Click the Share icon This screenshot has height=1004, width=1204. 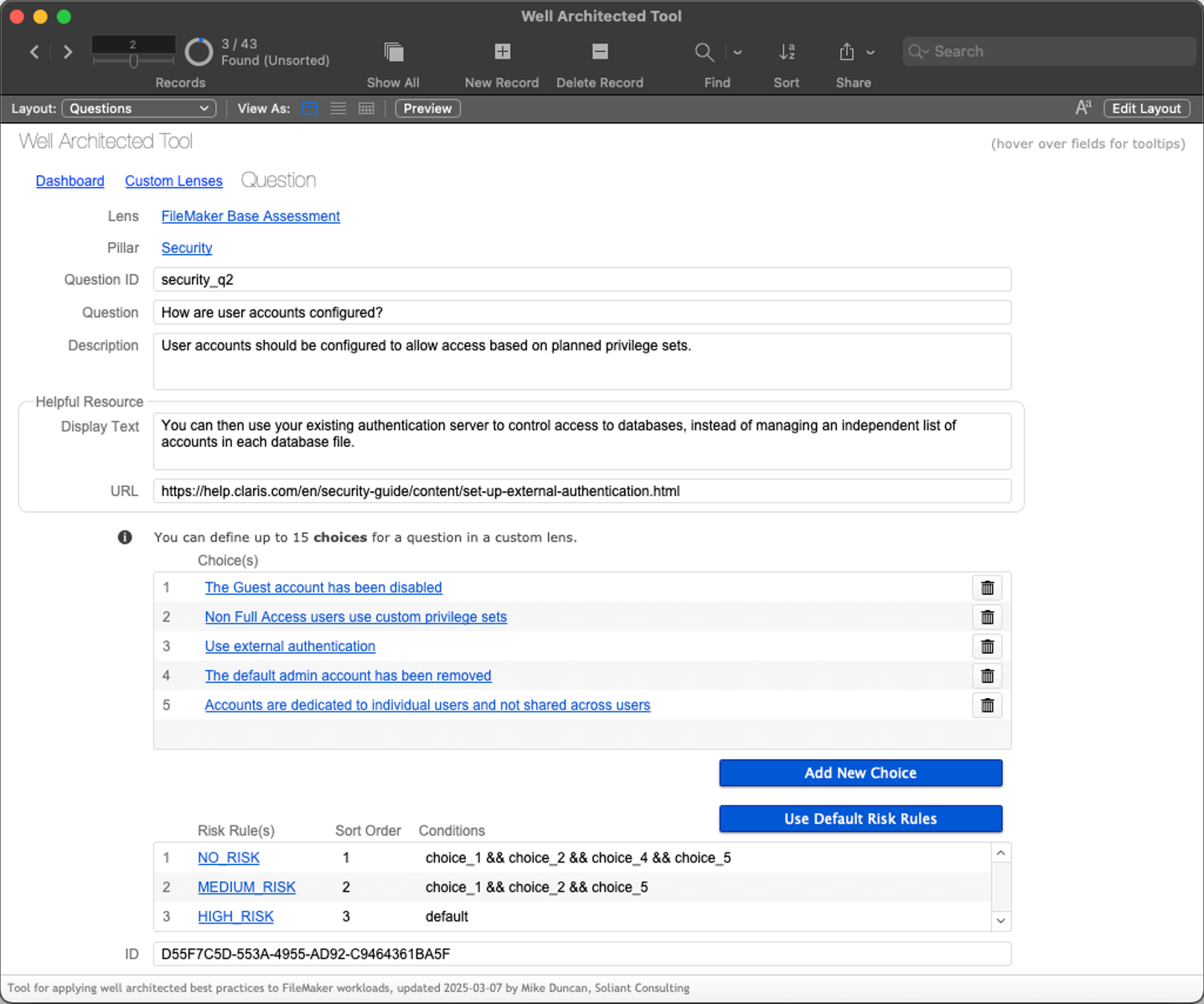[847, 52]
